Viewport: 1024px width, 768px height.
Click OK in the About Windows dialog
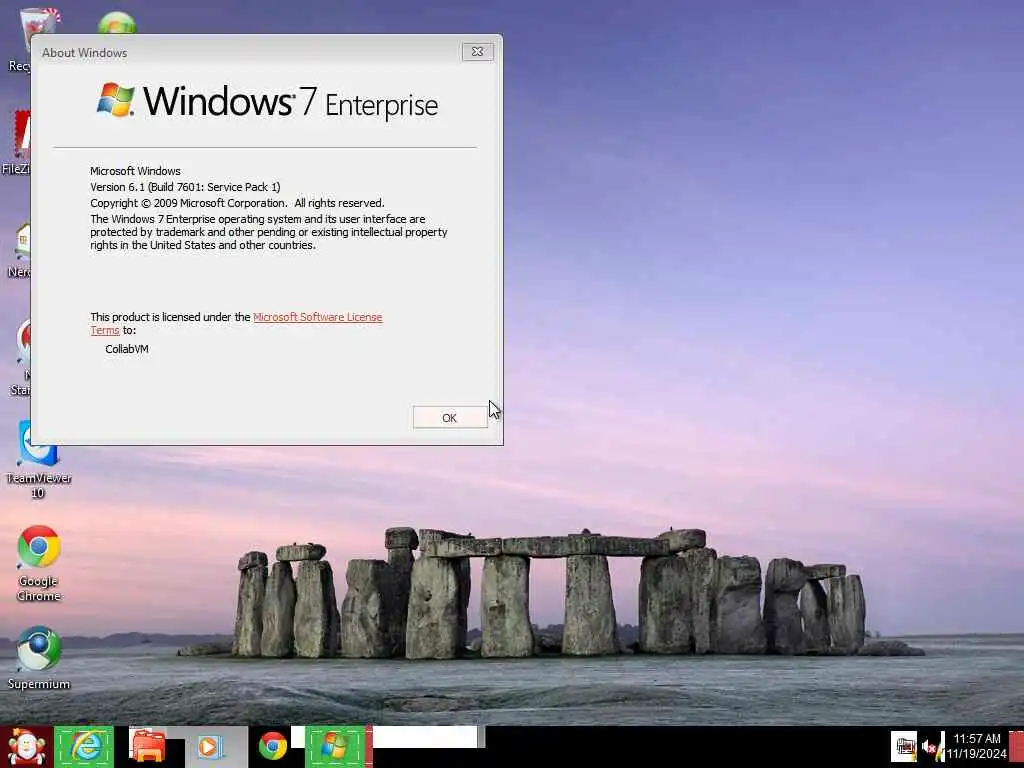(450, 417)
